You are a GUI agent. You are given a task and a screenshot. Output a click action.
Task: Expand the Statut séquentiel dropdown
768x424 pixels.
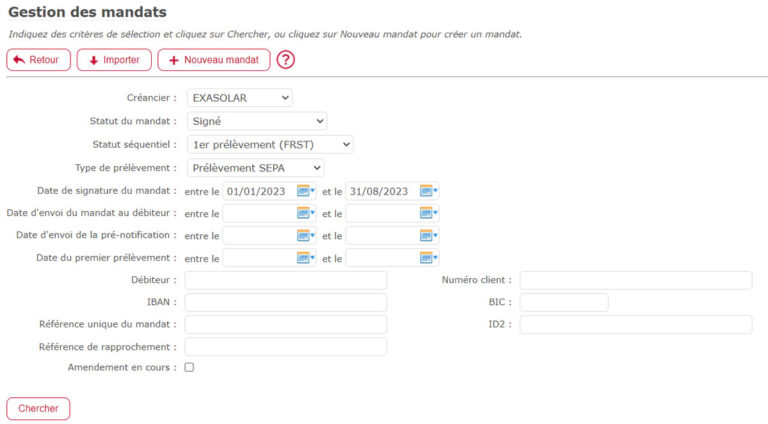[x=270, y=144]
